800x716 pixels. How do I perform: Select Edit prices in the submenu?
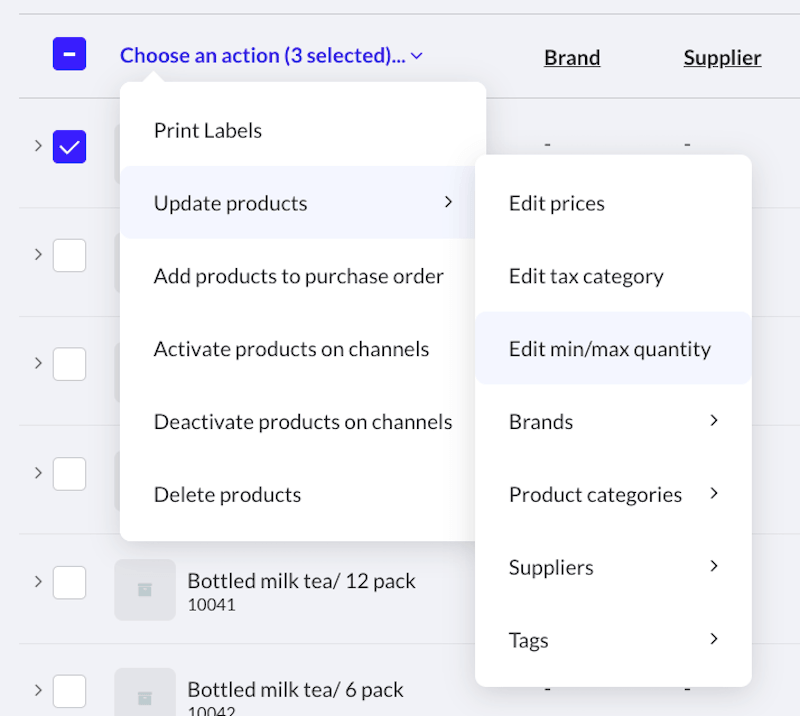point(613,203)
